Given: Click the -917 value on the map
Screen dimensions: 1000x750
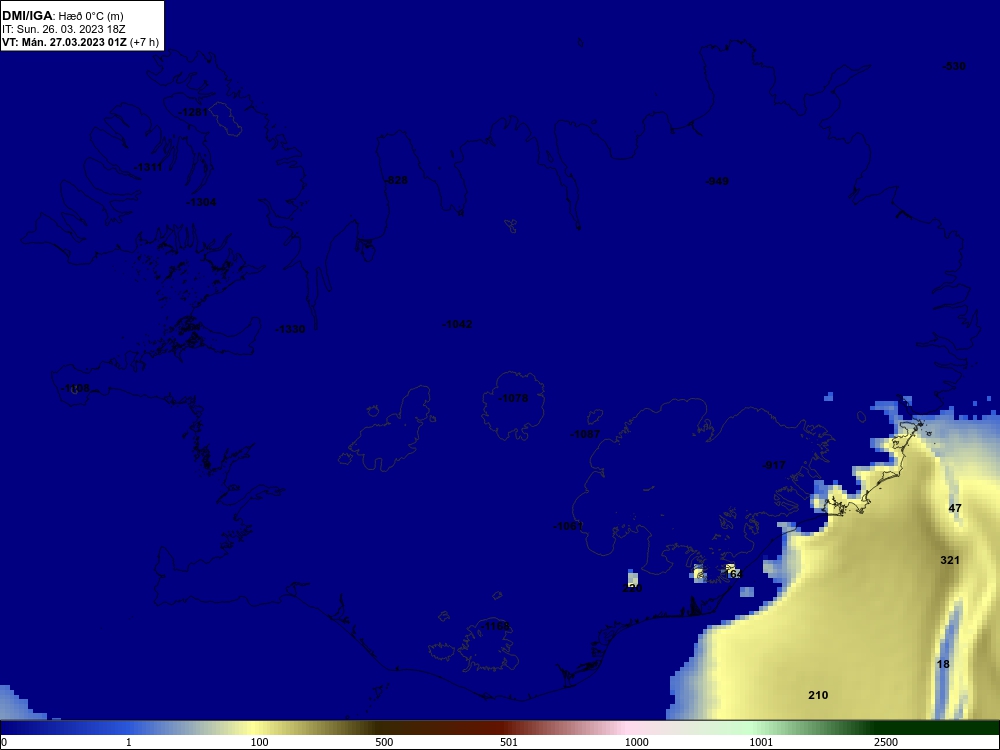Looking at the screenshot, I should [774, 466].
